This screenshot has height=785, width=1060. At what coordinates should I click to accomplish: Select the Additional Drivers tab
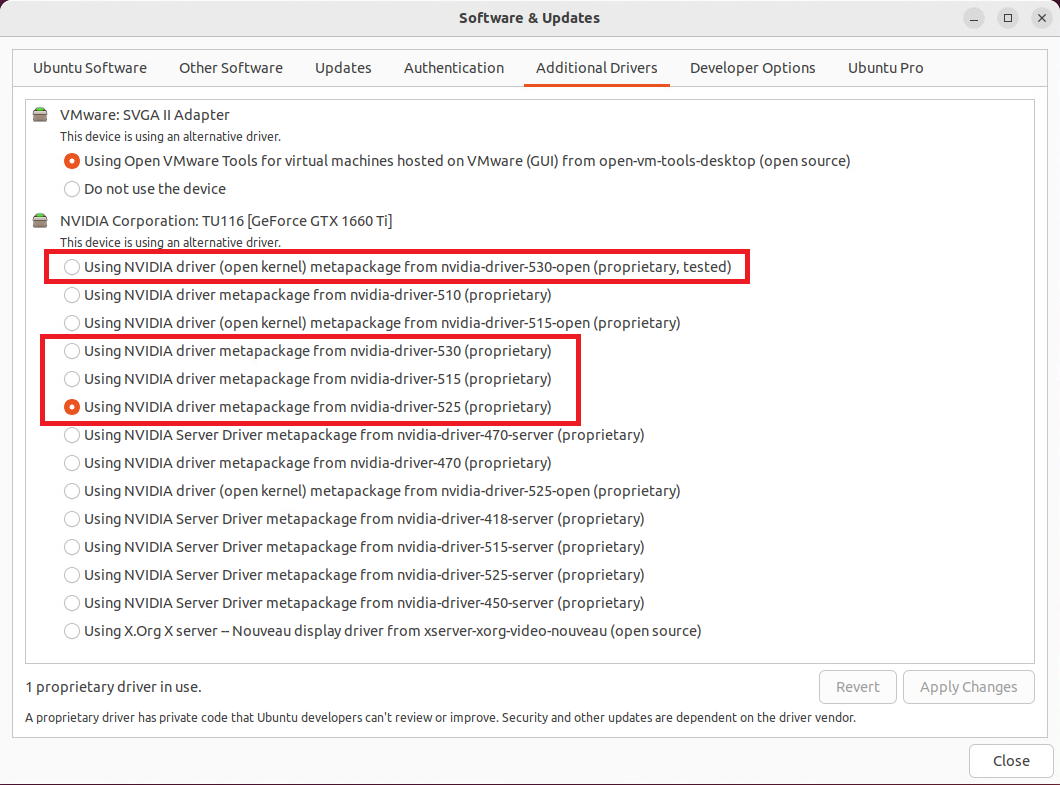pyautogui.click(x=596, y=68)
